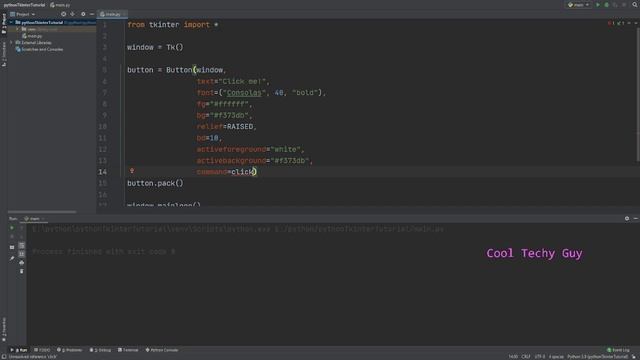Open the Python Console tool window
Screen dimensions: 640x360
(162, 350)
